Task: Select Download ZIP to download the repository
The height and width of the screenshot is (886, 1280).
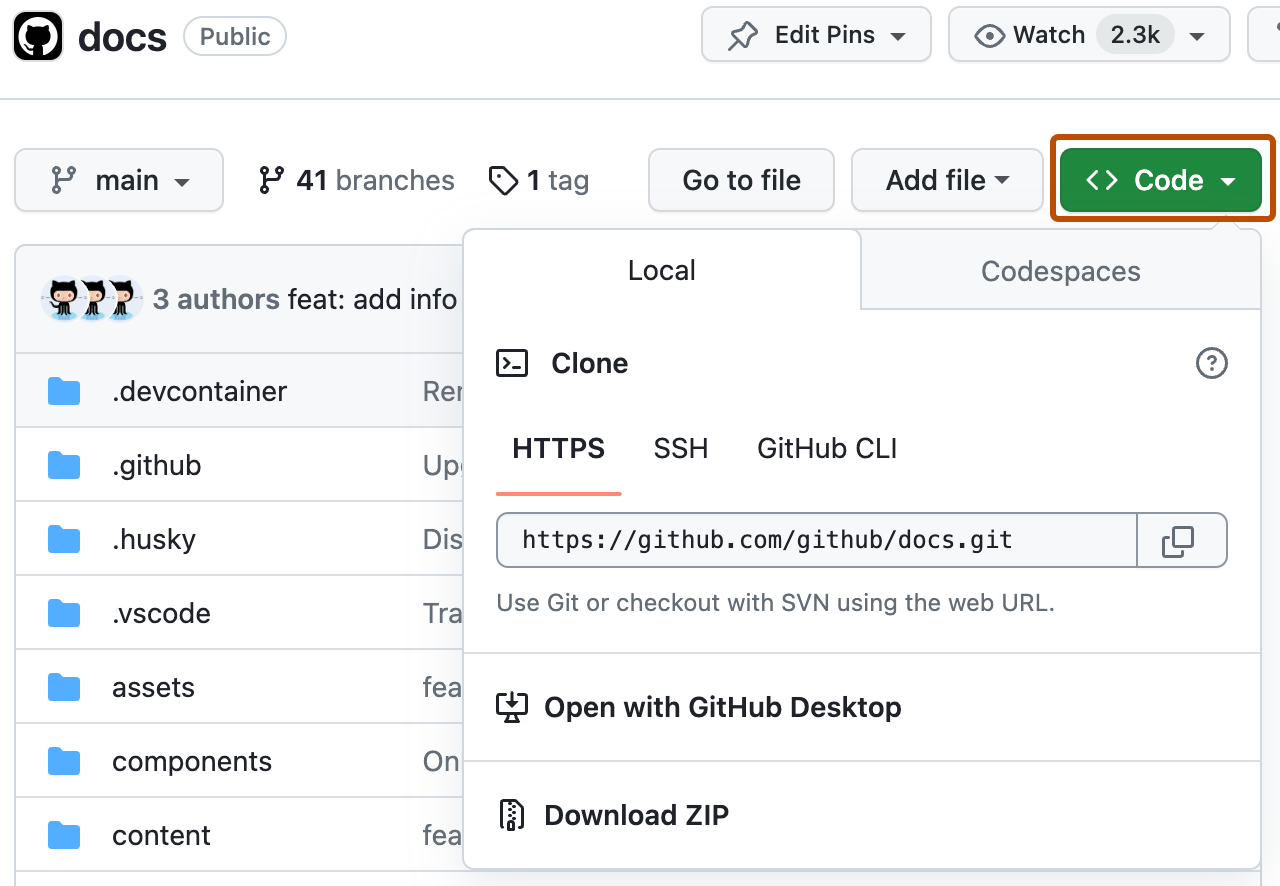Action: (x=636, y=814)
